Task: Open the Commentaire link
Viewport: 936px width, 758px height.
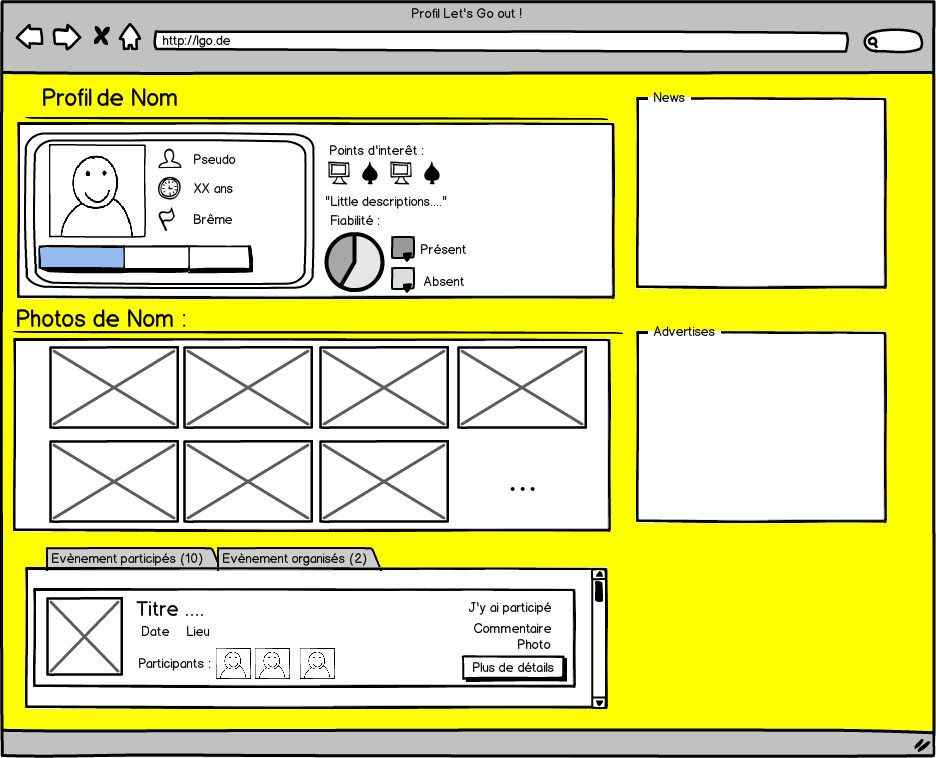Action: click(x=512, y=629)
